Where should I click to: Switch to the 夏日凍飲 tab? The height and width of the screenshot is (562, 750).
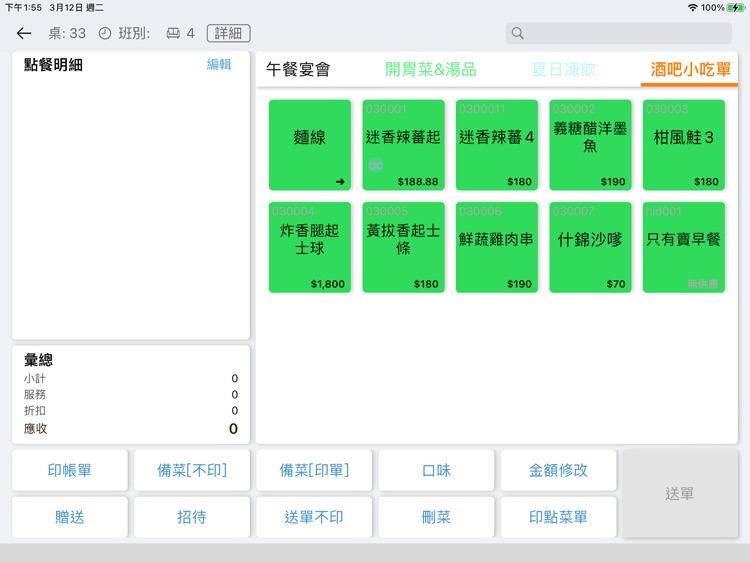(563, 69)
